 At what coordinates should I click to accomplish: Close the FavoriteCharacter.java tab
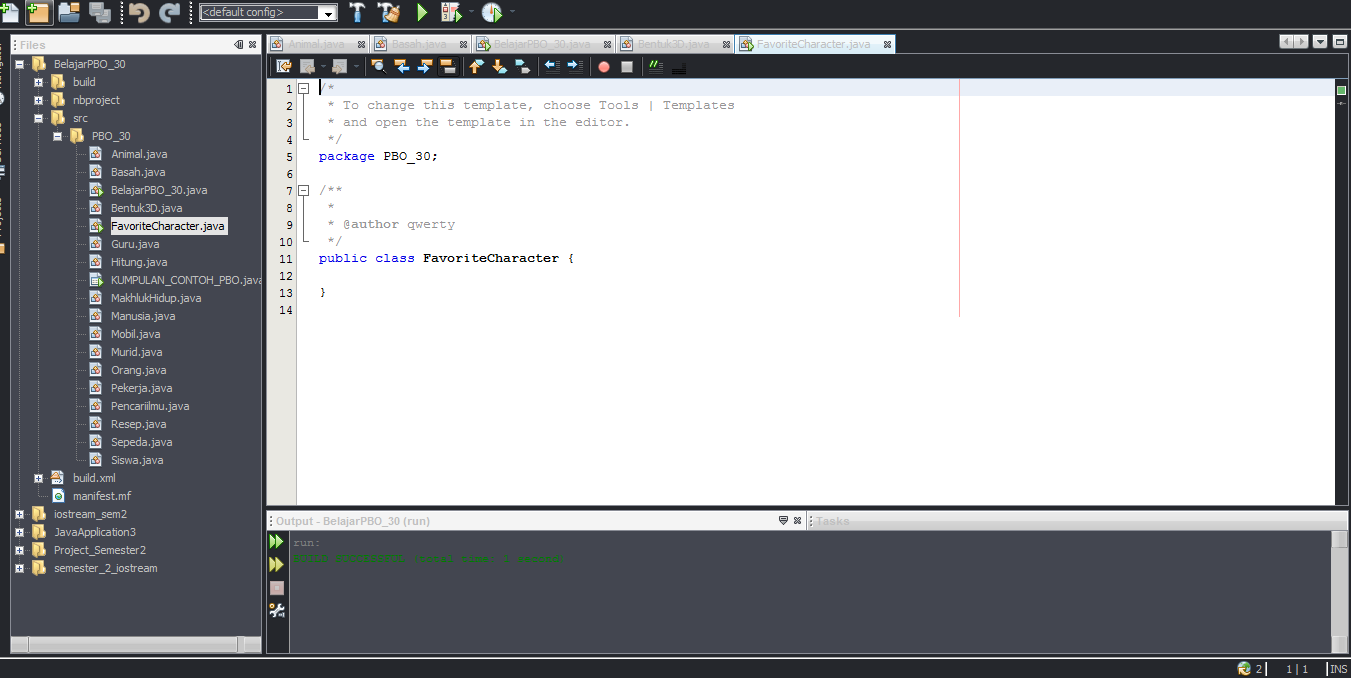pos(886,44)
